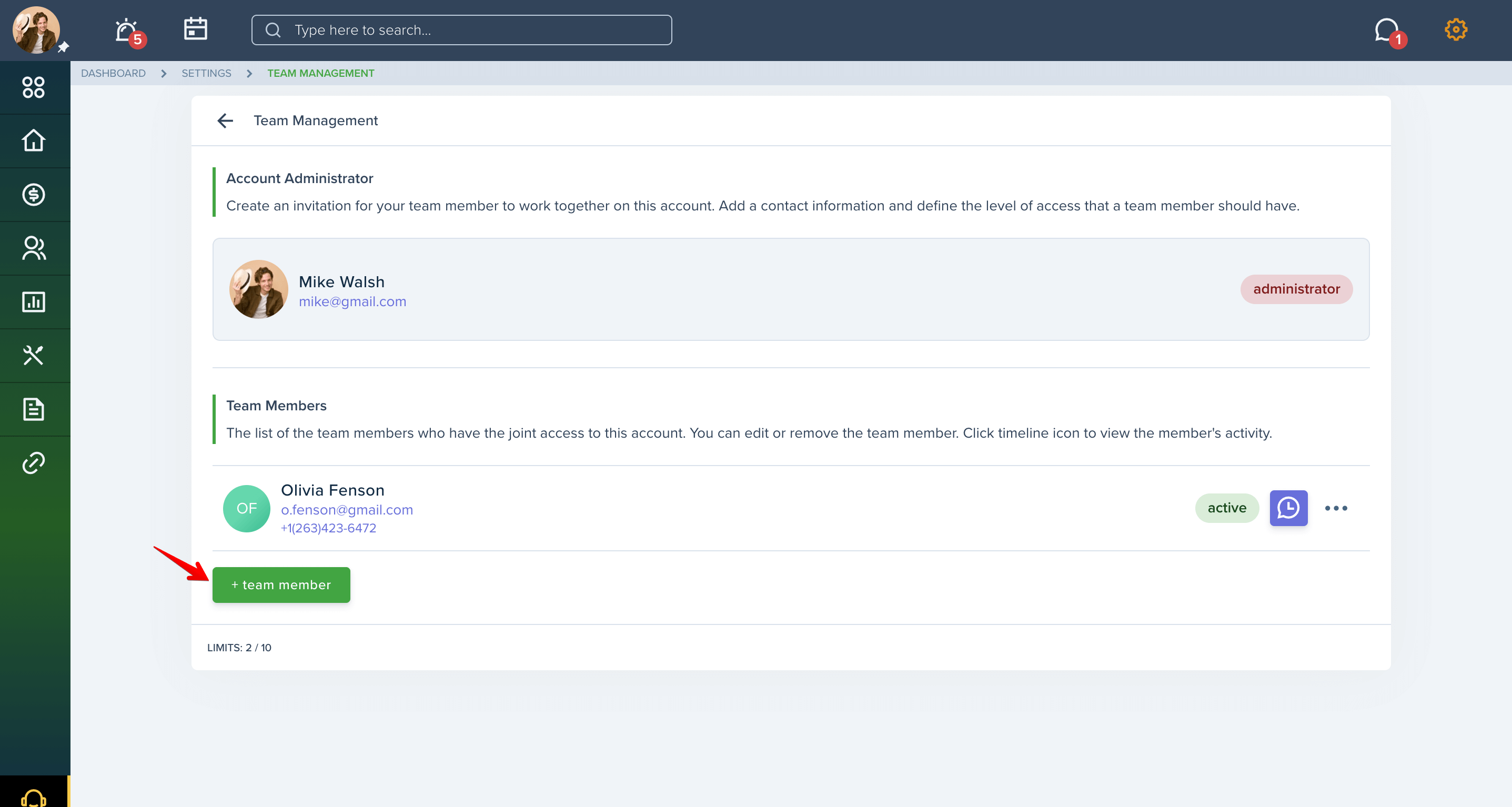This screenshot has width=1512, height=807.
Task: Open the bar chart reports icon in the sidebar
Action: coord(34,301)
